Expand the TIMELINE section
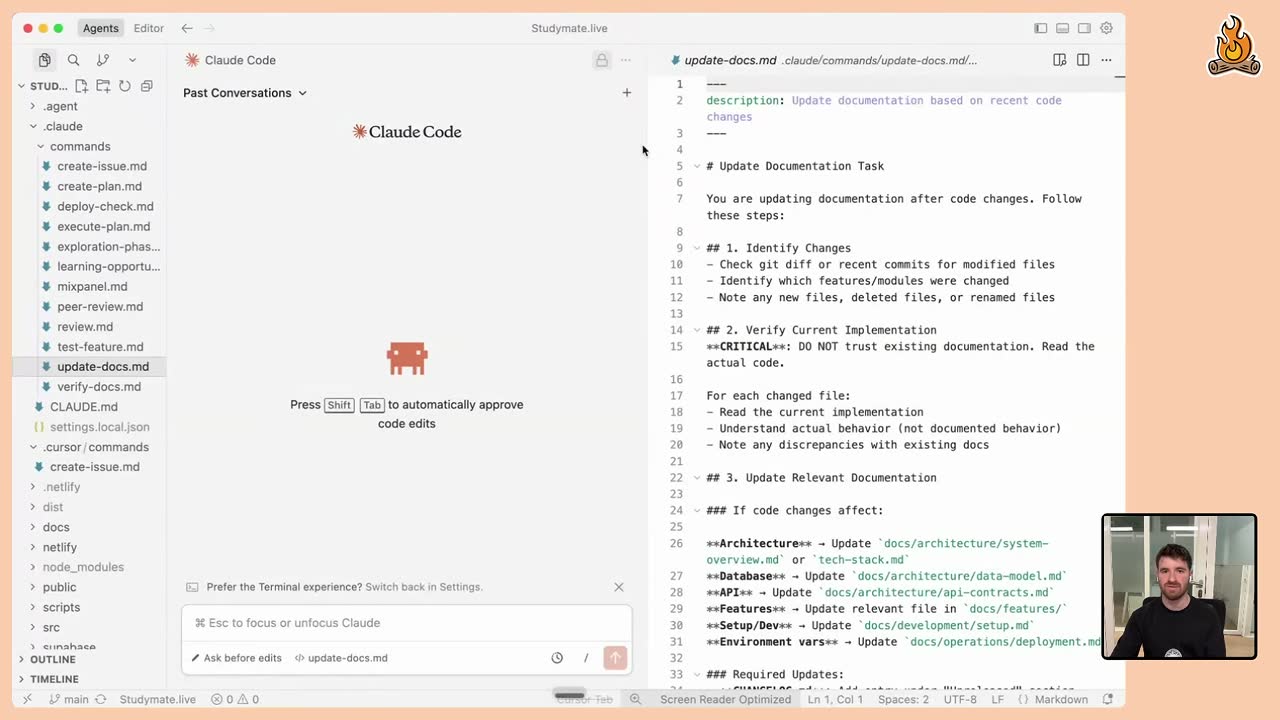 [x=54, y=680]
